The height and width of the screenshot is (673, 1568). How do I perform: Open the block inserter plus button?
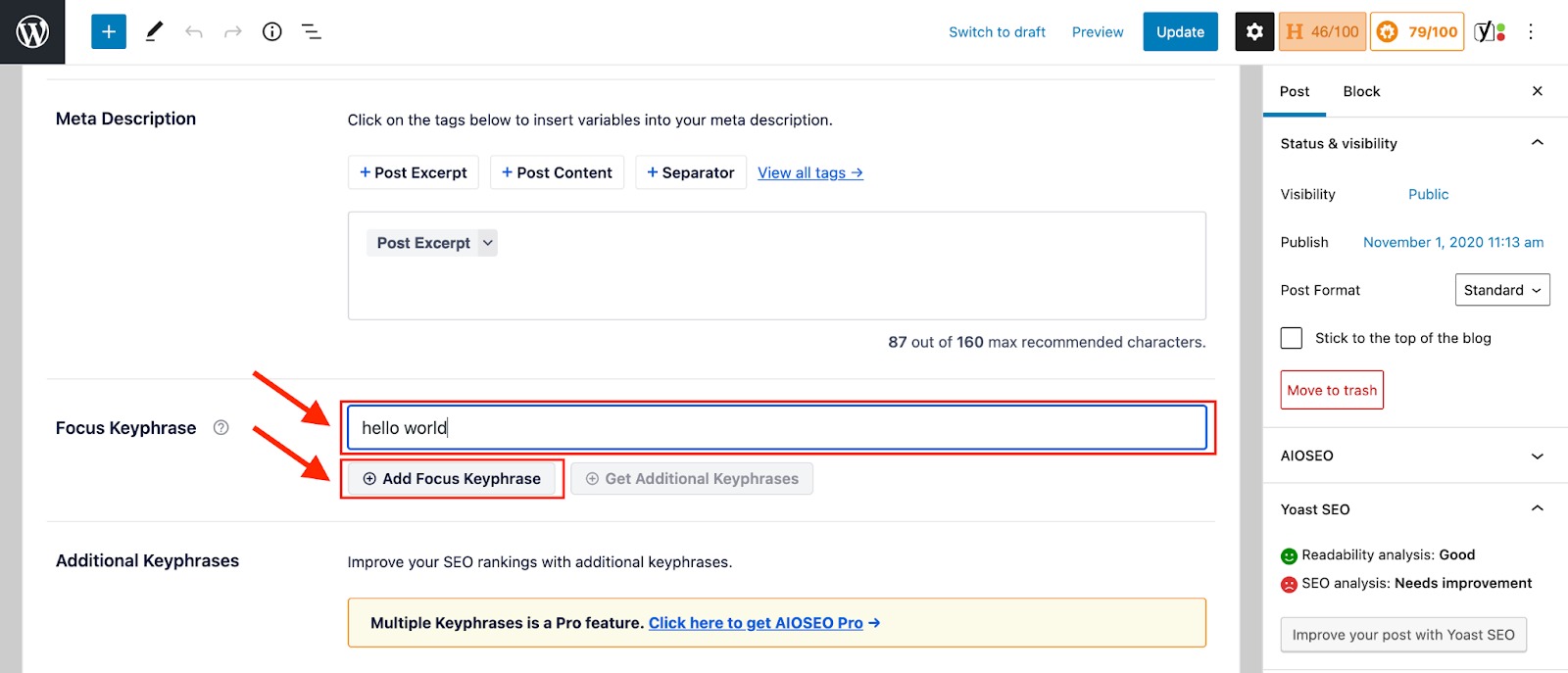[109, 32]
